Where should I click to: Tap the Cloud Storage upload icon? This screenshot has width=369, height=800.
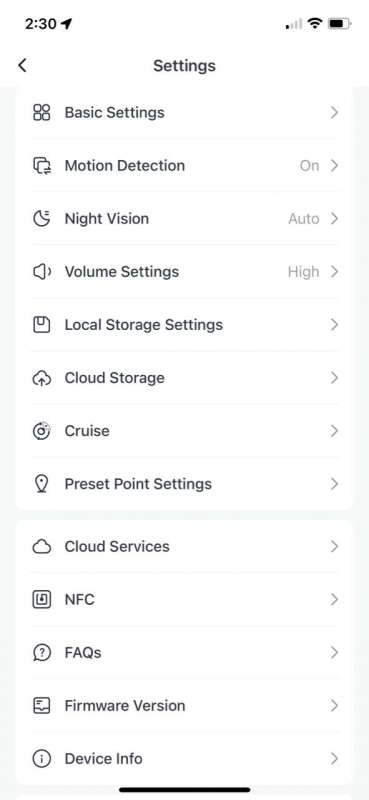pyautogui.click(x=41, y=378)
